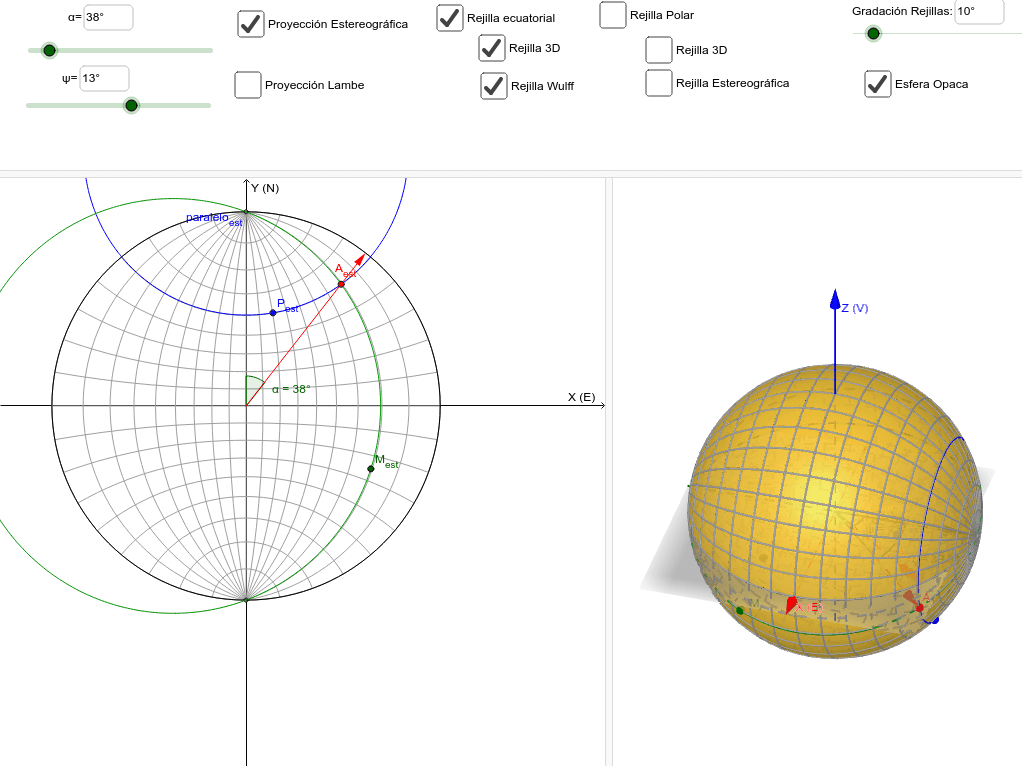Select the red point A est
Screen dimensions: 1024x768
click(341, 284)
